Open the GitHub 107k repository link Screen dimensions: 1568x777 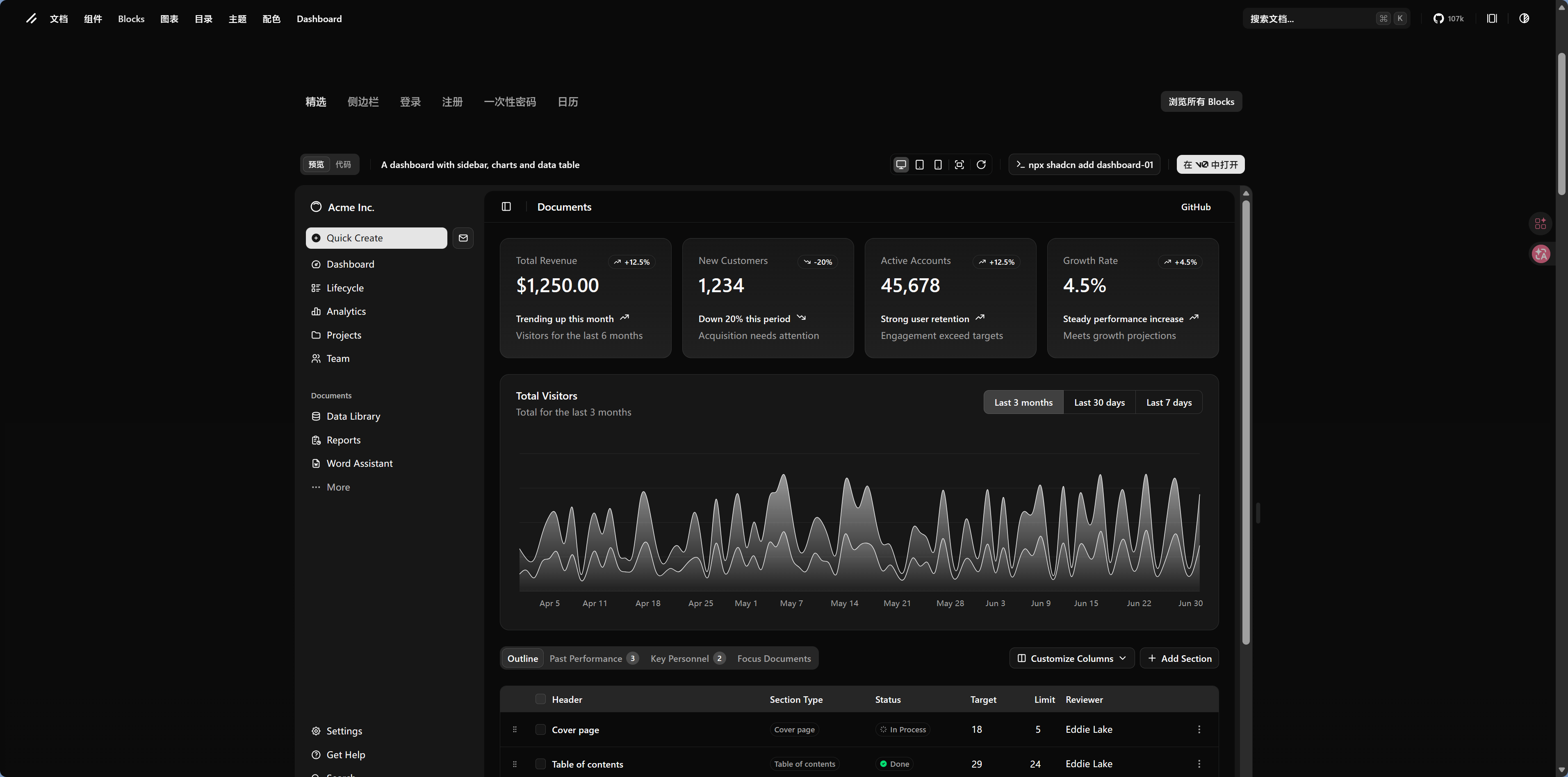tap(1448, 19)
